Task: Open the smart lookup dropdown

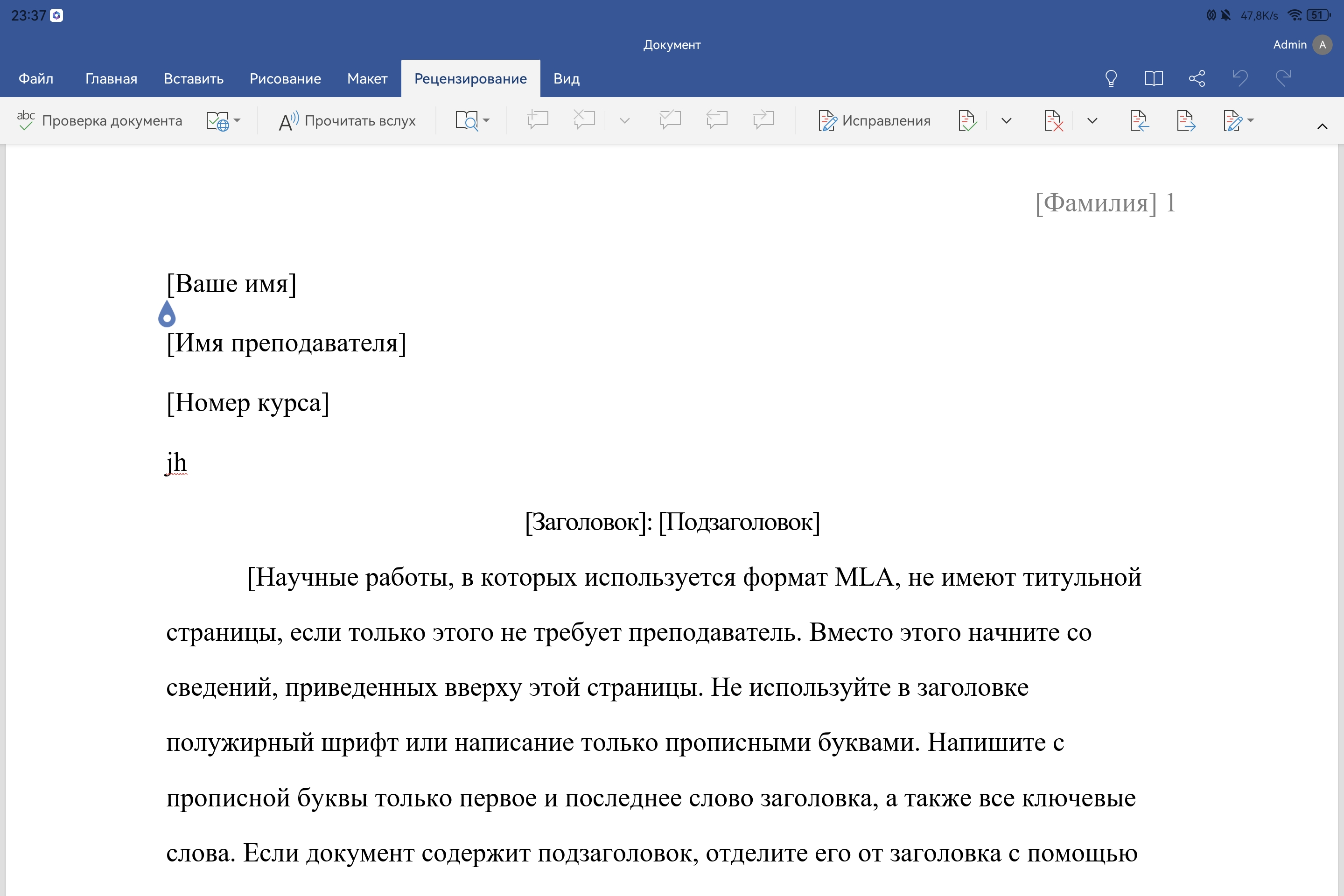Action: tap(472, 120)
